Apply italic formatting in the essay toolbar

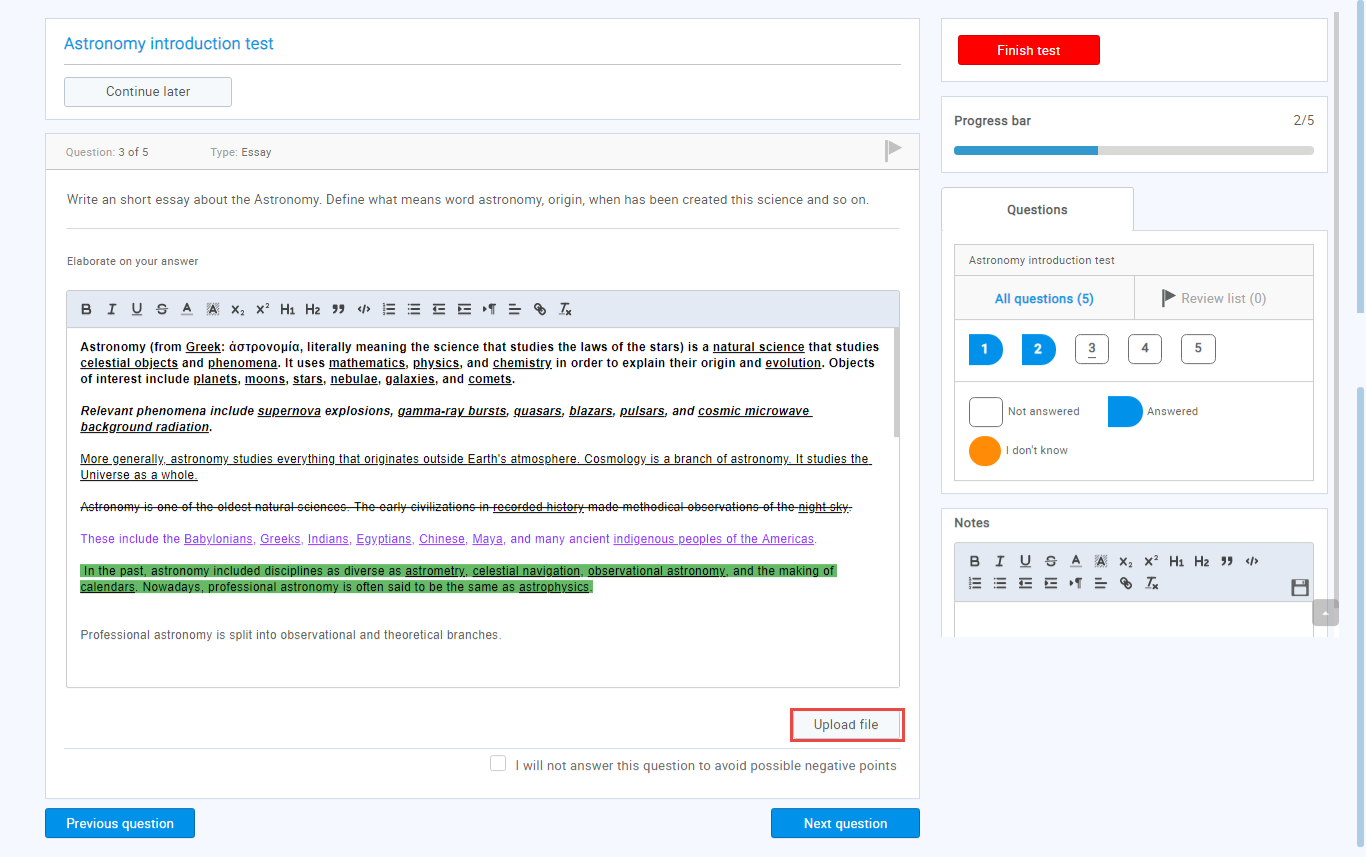click(x=111, y=309)
